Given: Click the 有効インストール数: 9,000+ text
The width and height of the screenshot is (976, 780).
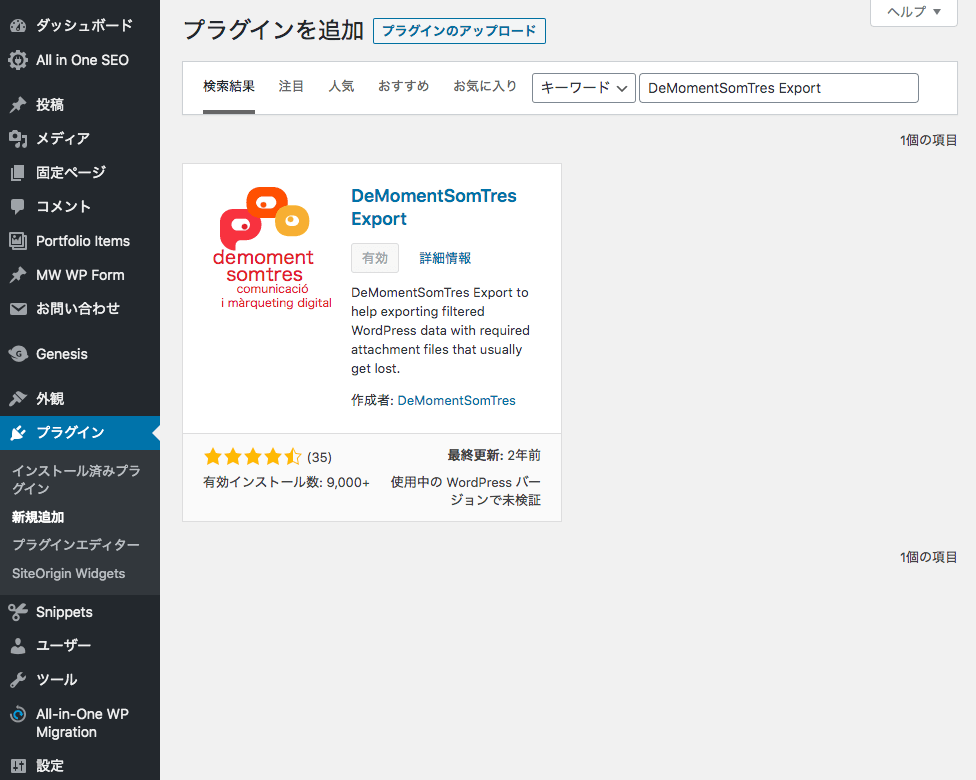Looking at the screenshot, I should pyautogui.click(x=286, y=482).
